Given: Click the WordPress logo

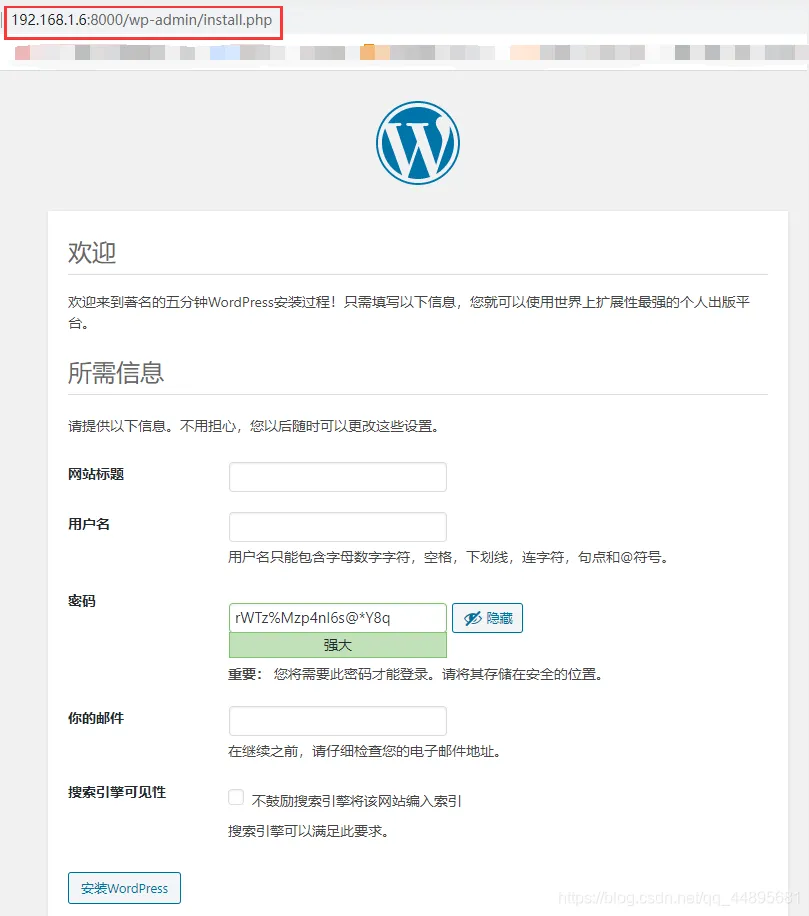Looking at the screenshot, I should [x=418, y=143].
